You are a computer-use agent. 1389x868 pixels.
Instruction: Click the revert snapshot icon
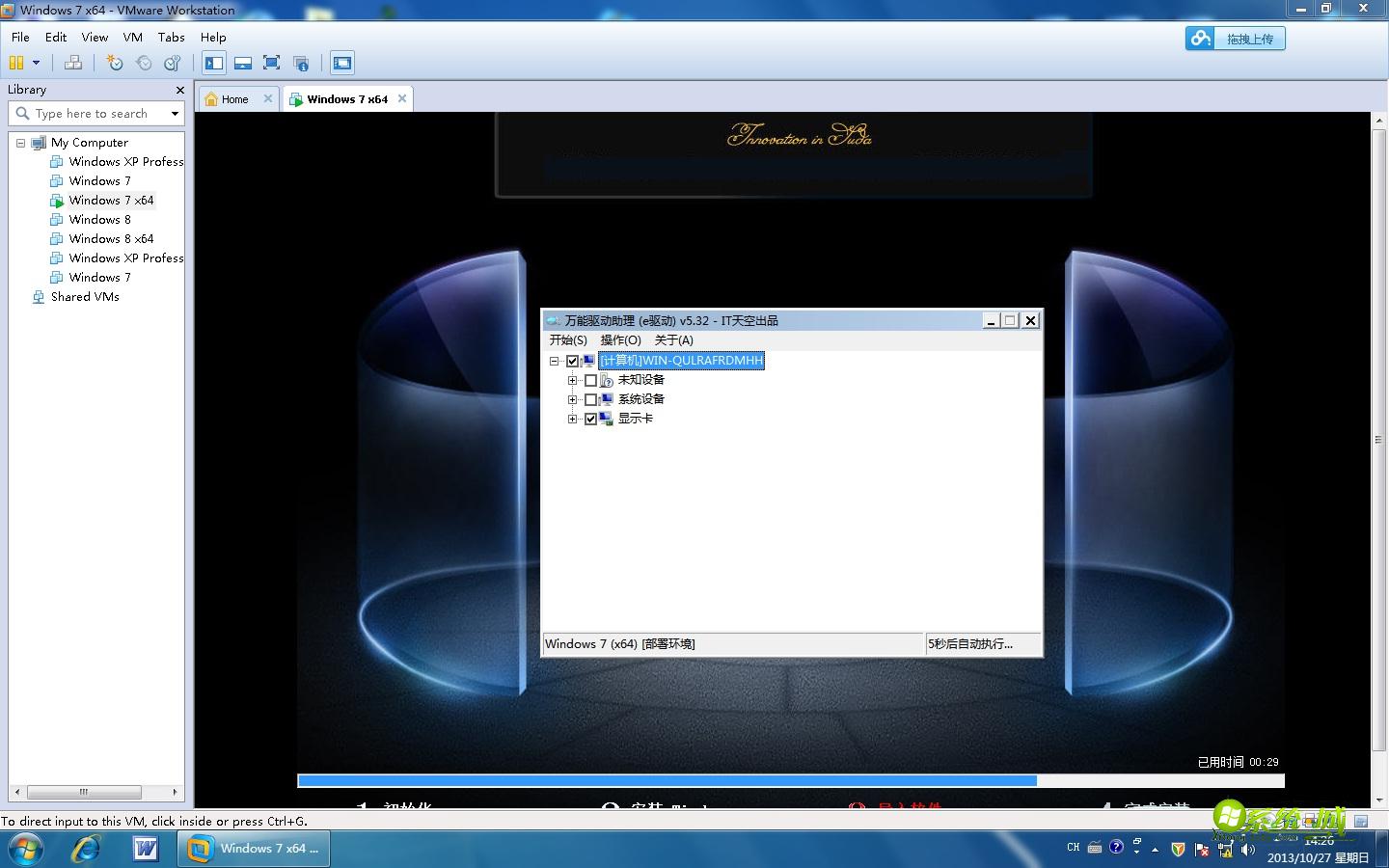[x=144, y=63]
